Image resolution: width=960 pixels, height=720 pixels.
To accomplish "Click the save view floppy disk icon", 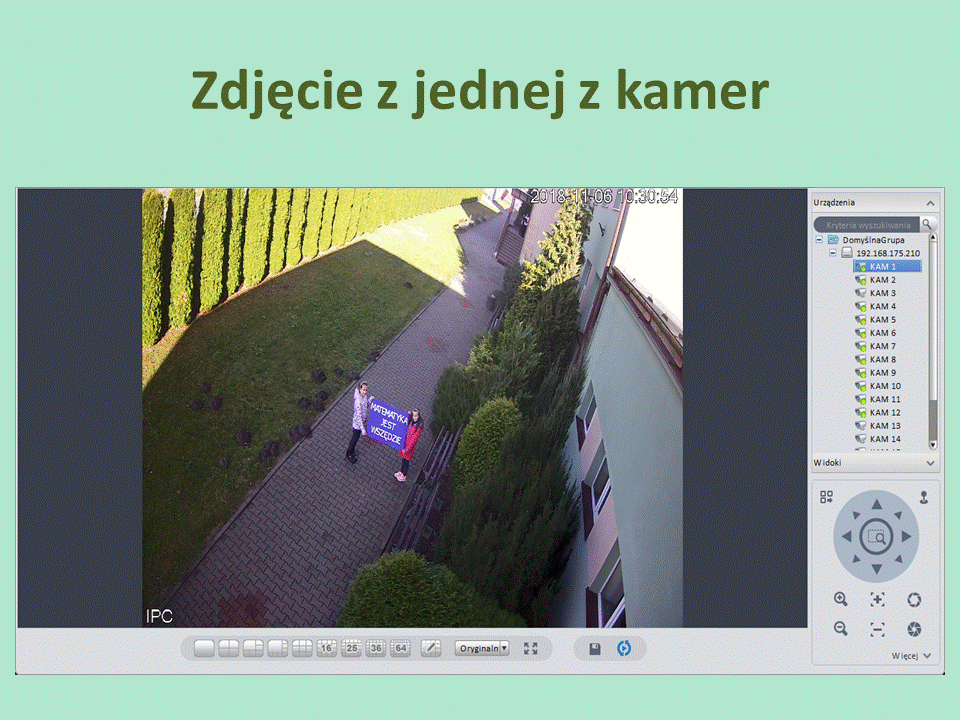I will [595, 648].
